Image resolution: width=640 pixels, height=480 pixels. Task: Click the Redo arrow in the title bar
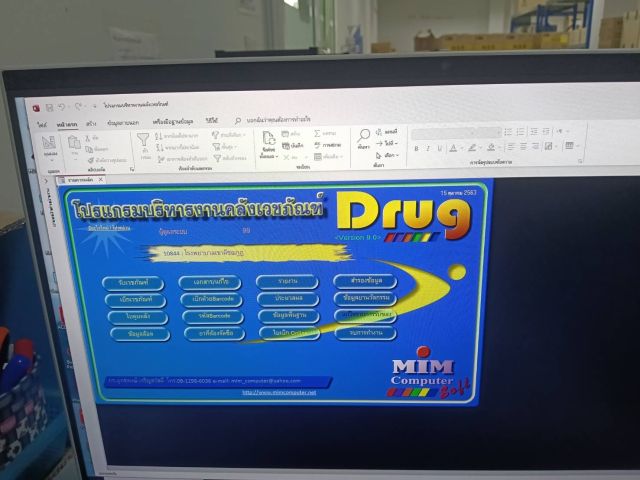coord(78,107)
